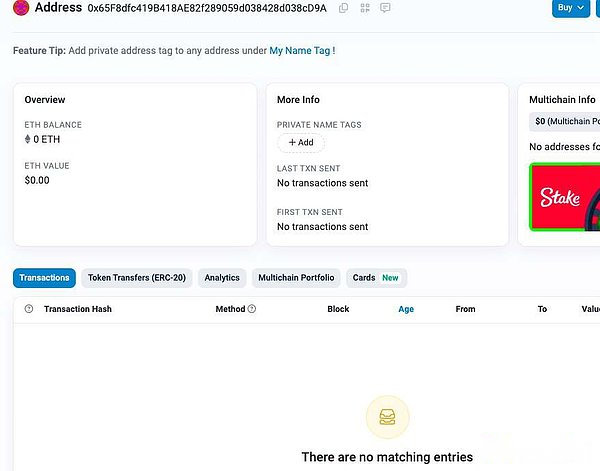This screenshot has width=600, height=471.
Task: Click the More Info card heading
Action: pyautogui.click(x=298, y=99)
